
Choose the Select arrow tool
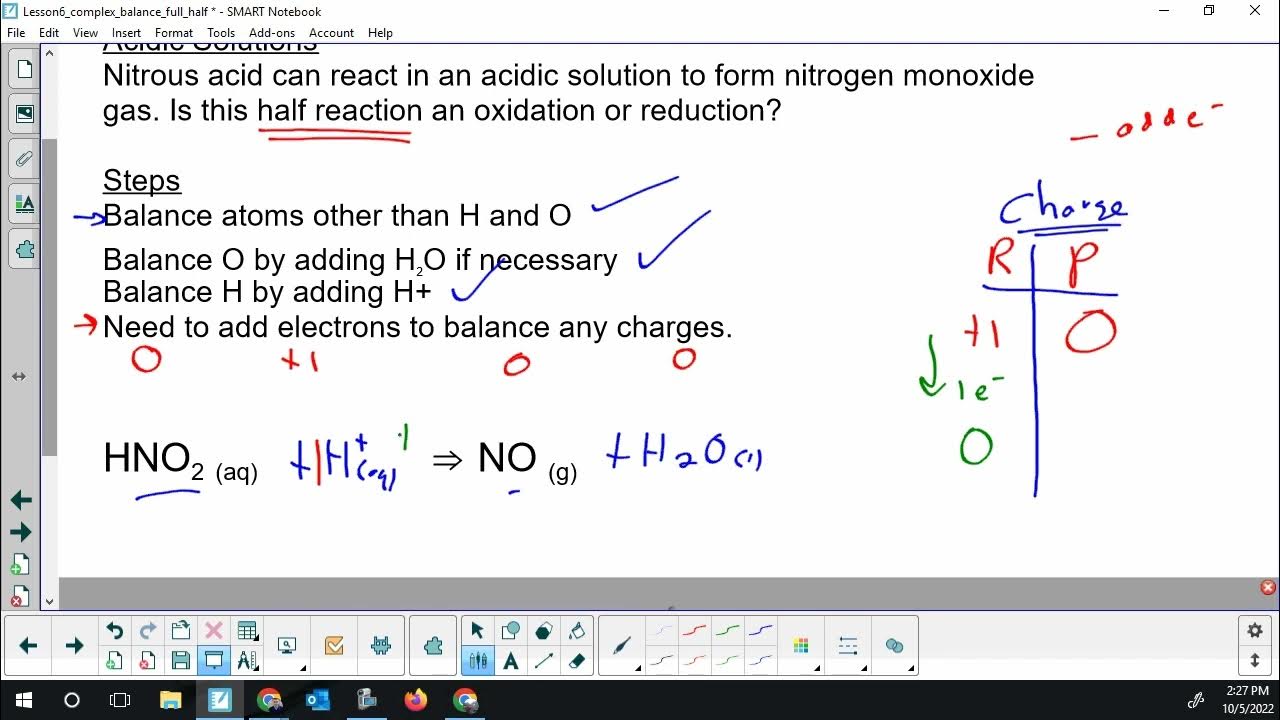point(477,631)
